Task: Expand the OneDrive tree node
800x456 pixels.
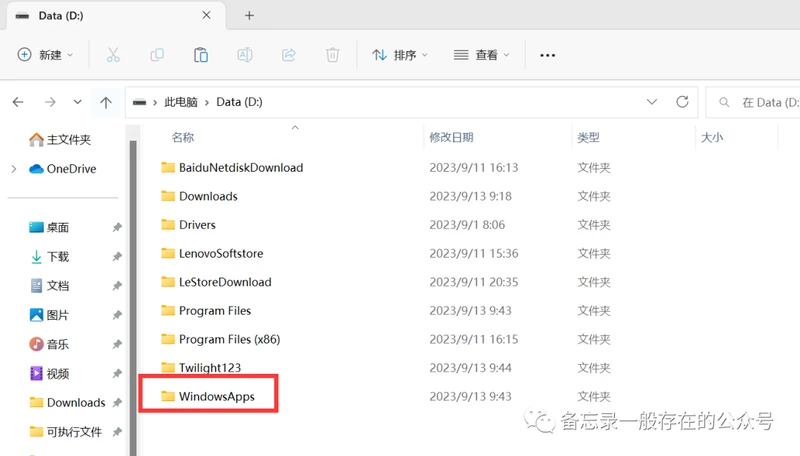Action: click(x=13, y=169)
